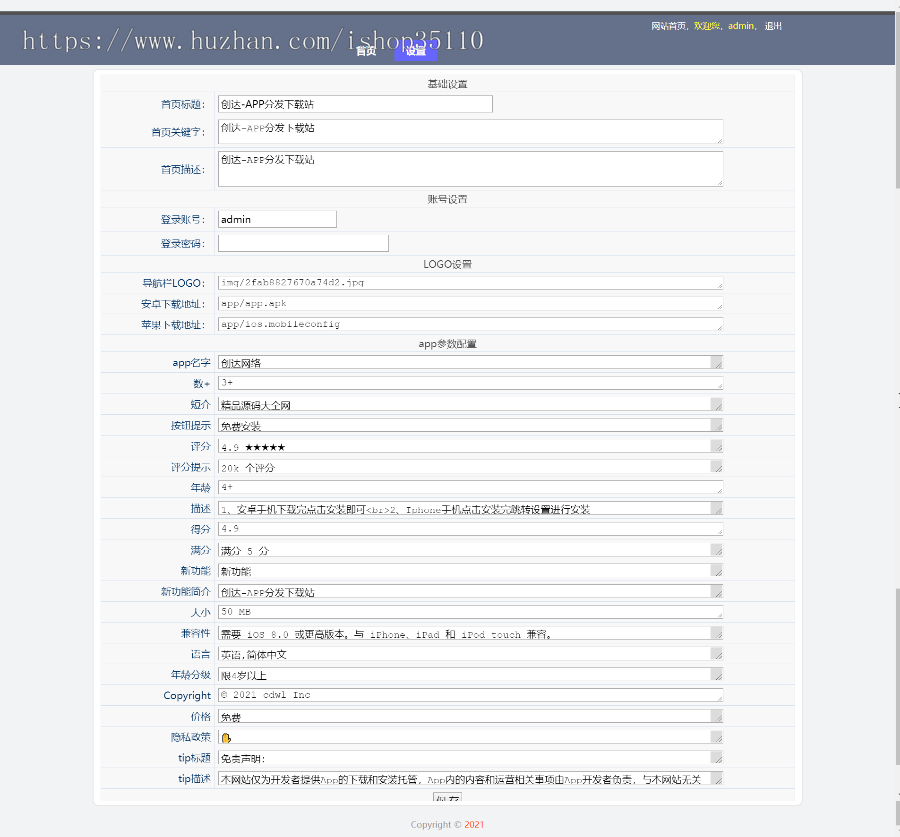Open the 首页 navigation tab

click(x=366, y=51)
